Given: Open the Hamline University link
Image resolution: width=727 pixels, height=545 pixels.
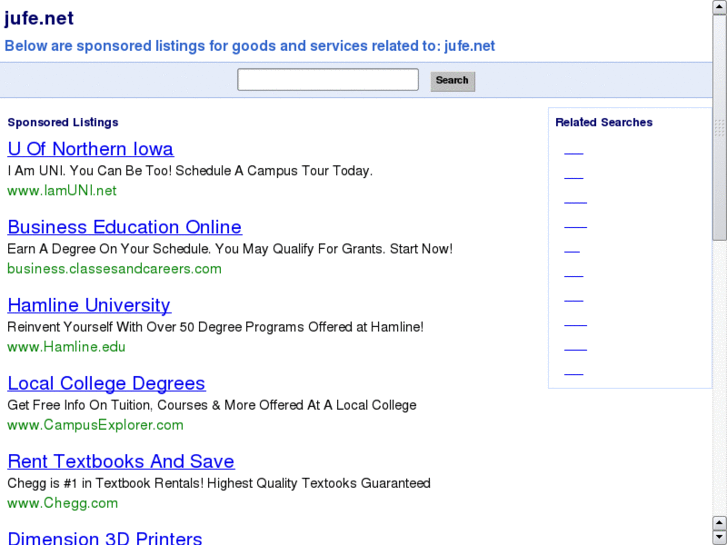Looking at the screenshot, I should click(89, 305).
